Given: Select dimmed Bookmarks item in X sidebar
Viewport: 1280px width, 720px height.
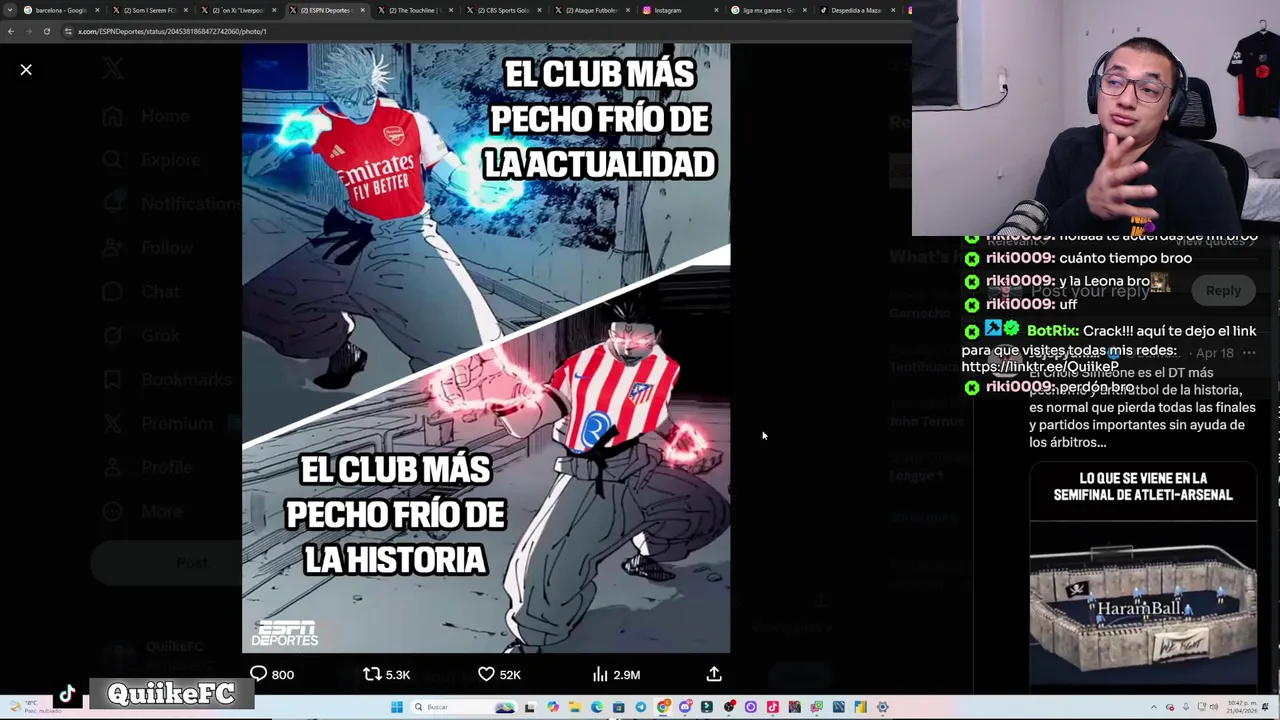Looking at the screenshot, I should pos(167,380).
